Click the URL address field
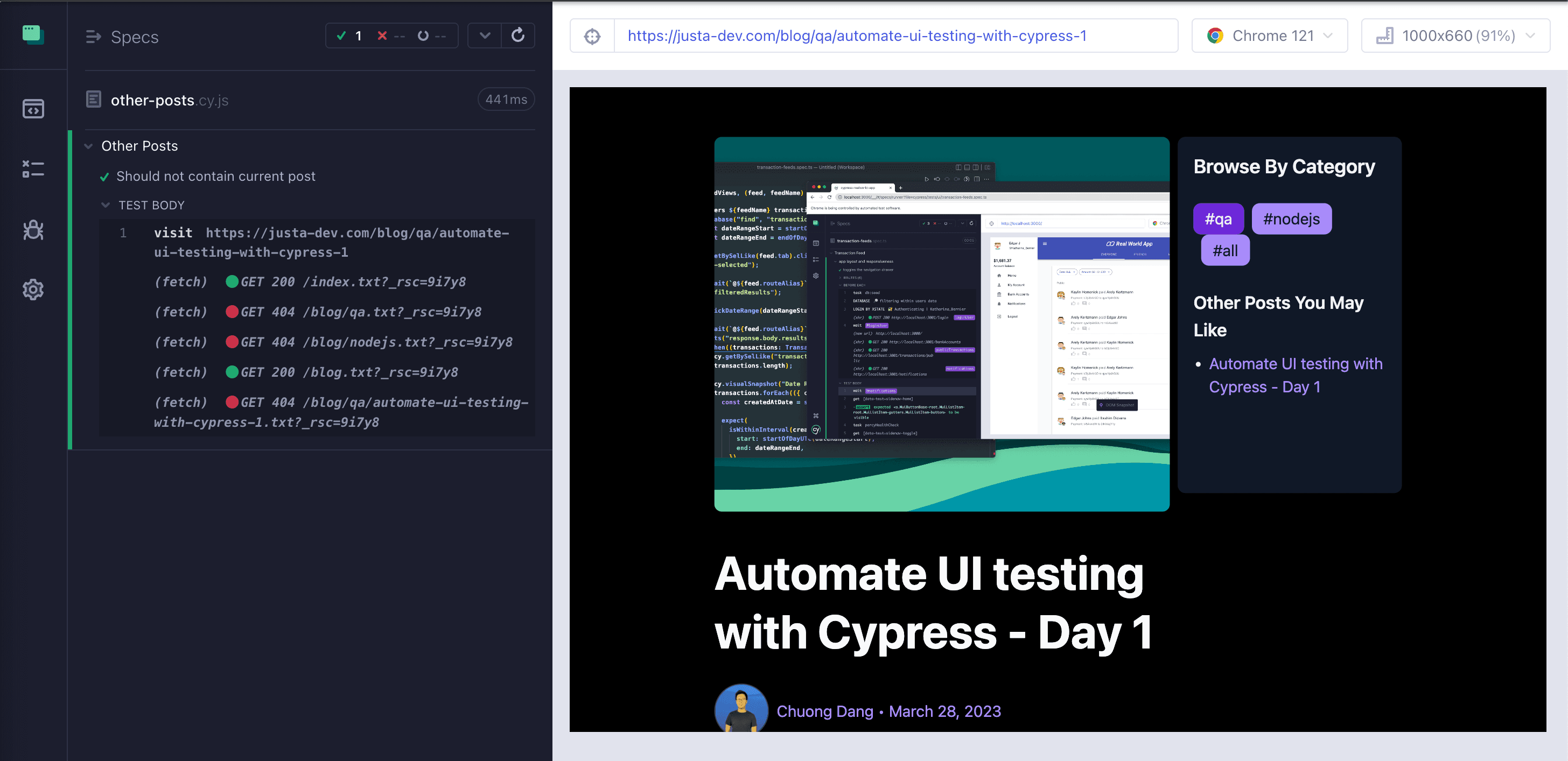This screenshot has width=1568, height=761. point(895,36)
